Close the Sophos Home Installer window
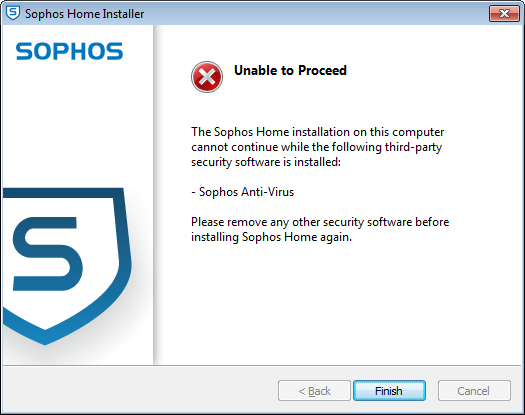This screenshot has width=525, height=415. pos(504,13)
